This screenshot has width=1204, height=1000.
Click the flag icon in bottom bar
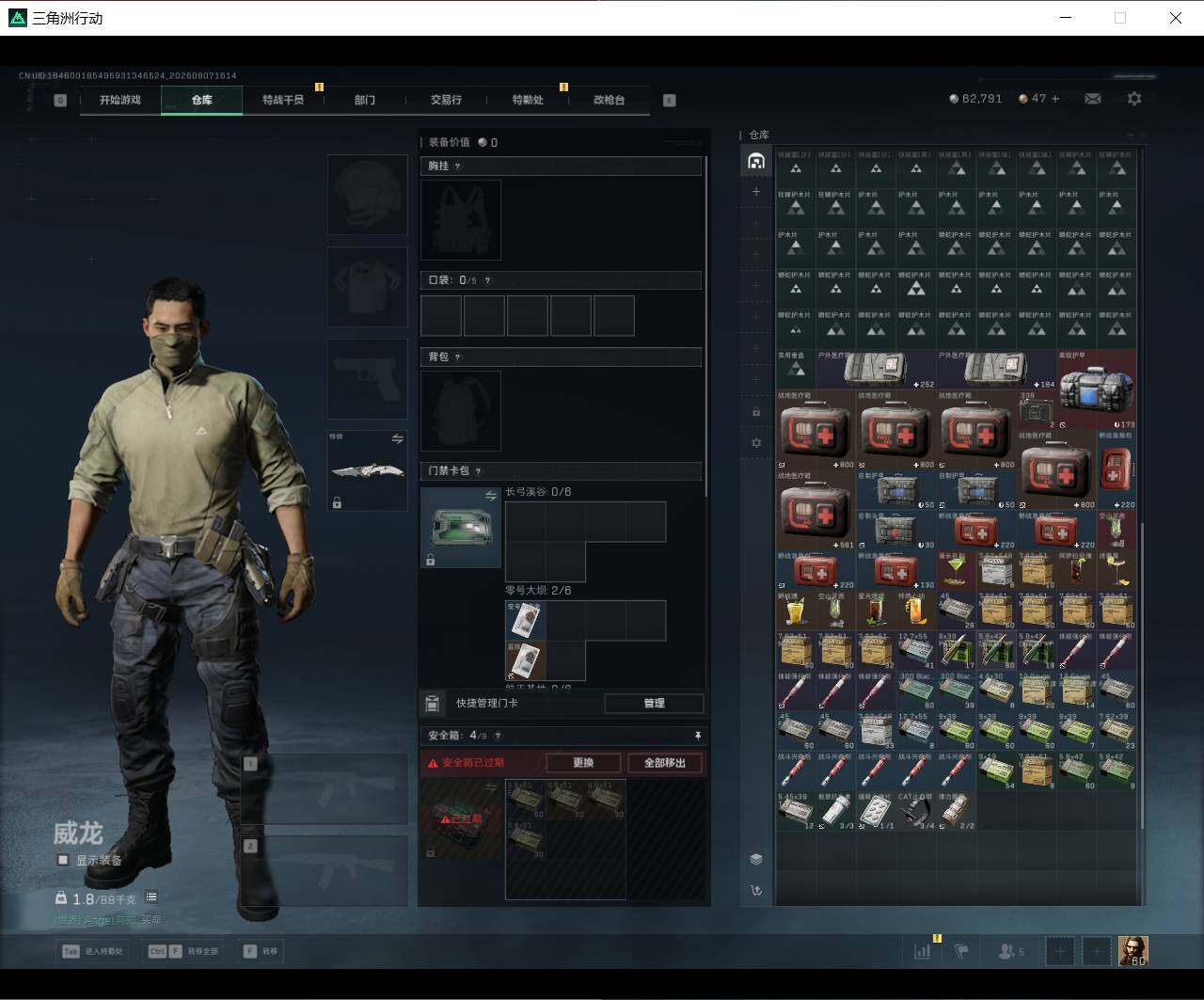[x=961, y=951]
